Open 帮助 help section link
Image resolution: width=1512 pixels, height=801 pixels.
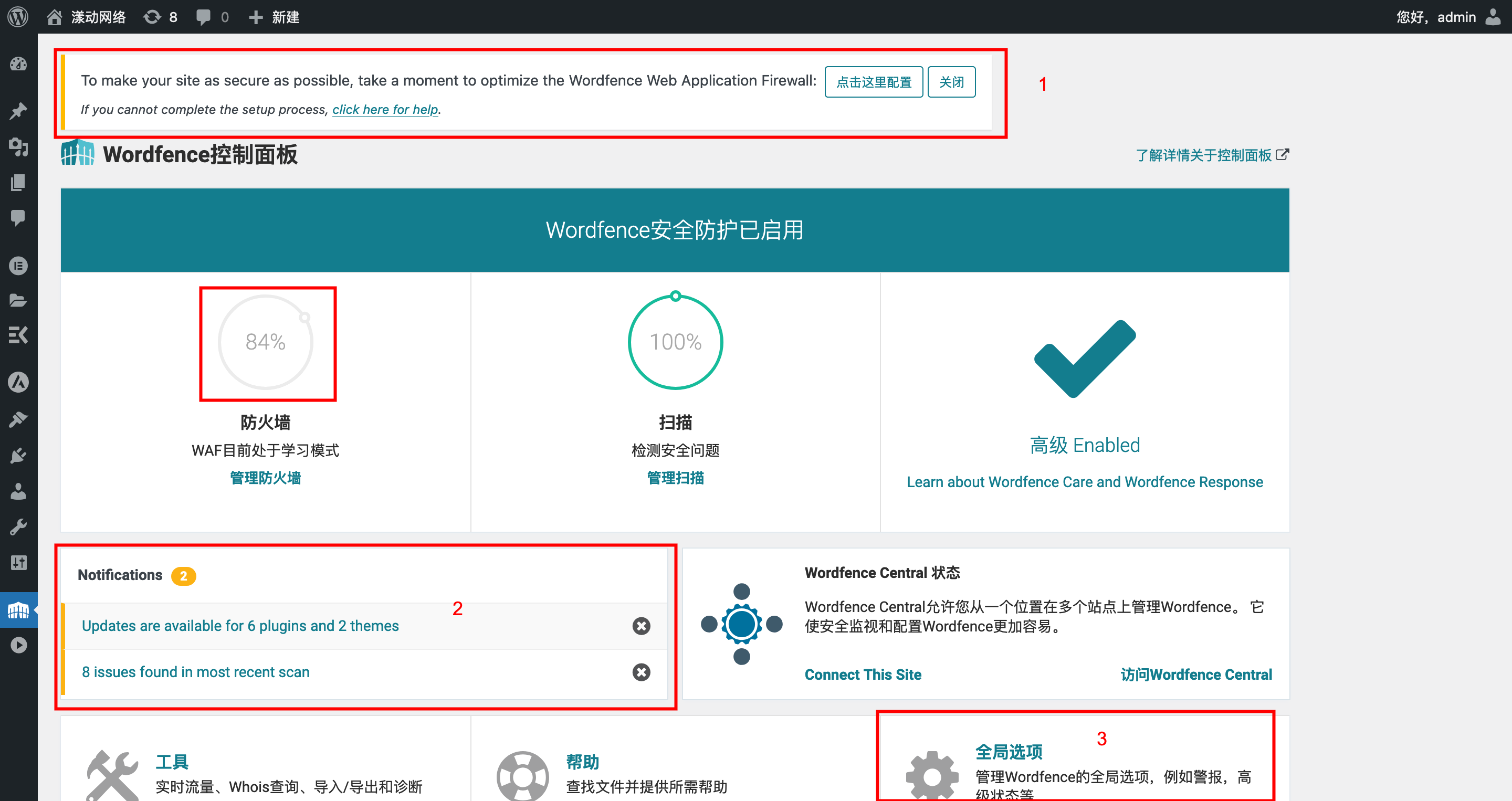582,762
